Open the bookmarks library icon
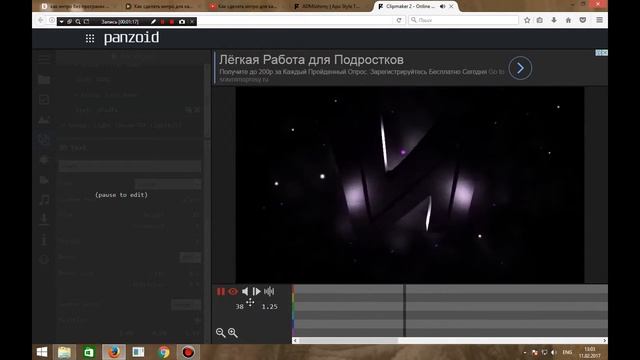 pyautogui.click(x=540, y=20)
